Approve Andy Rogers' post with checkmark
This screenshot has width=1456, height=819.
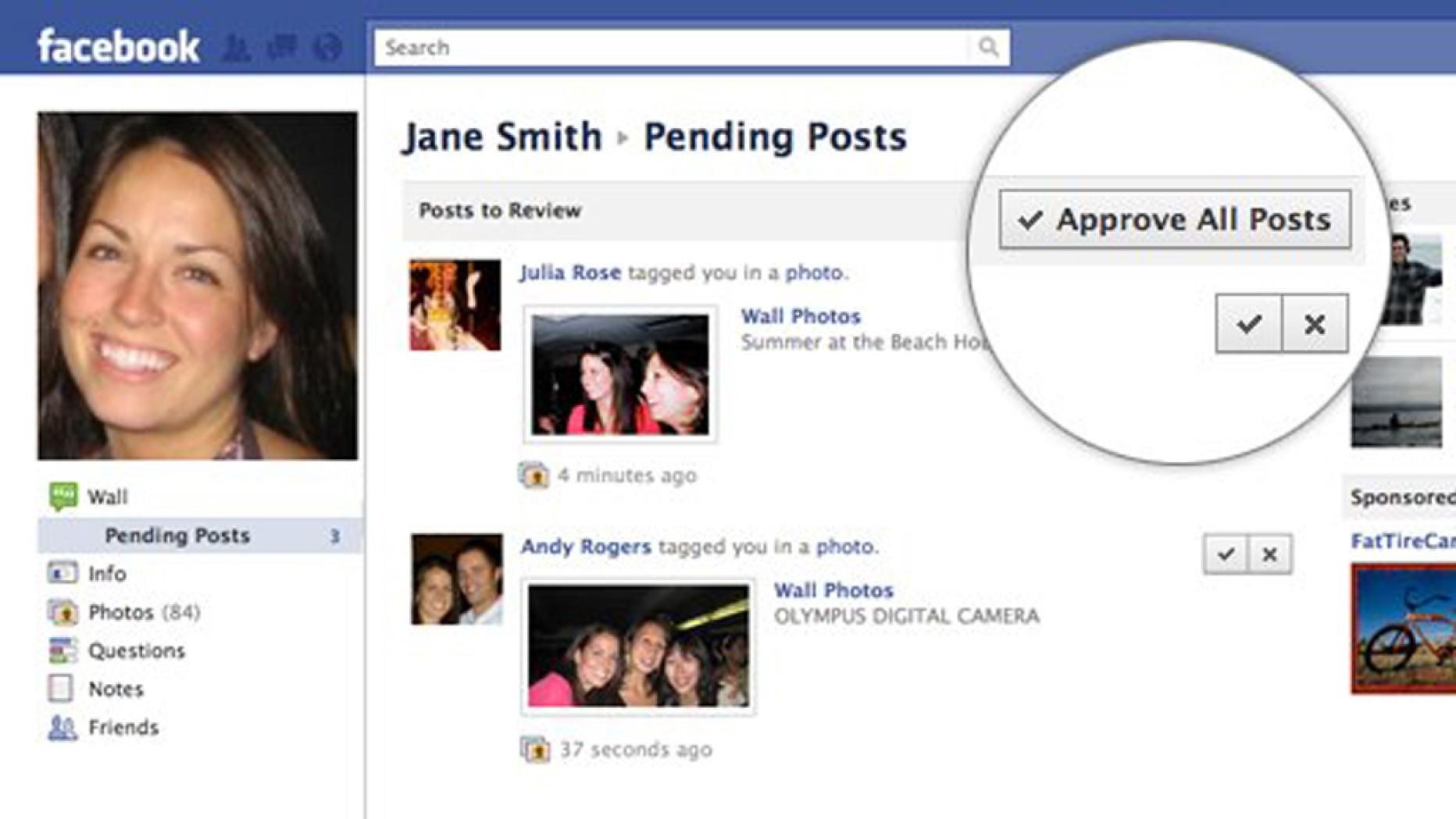point(1226,554)
